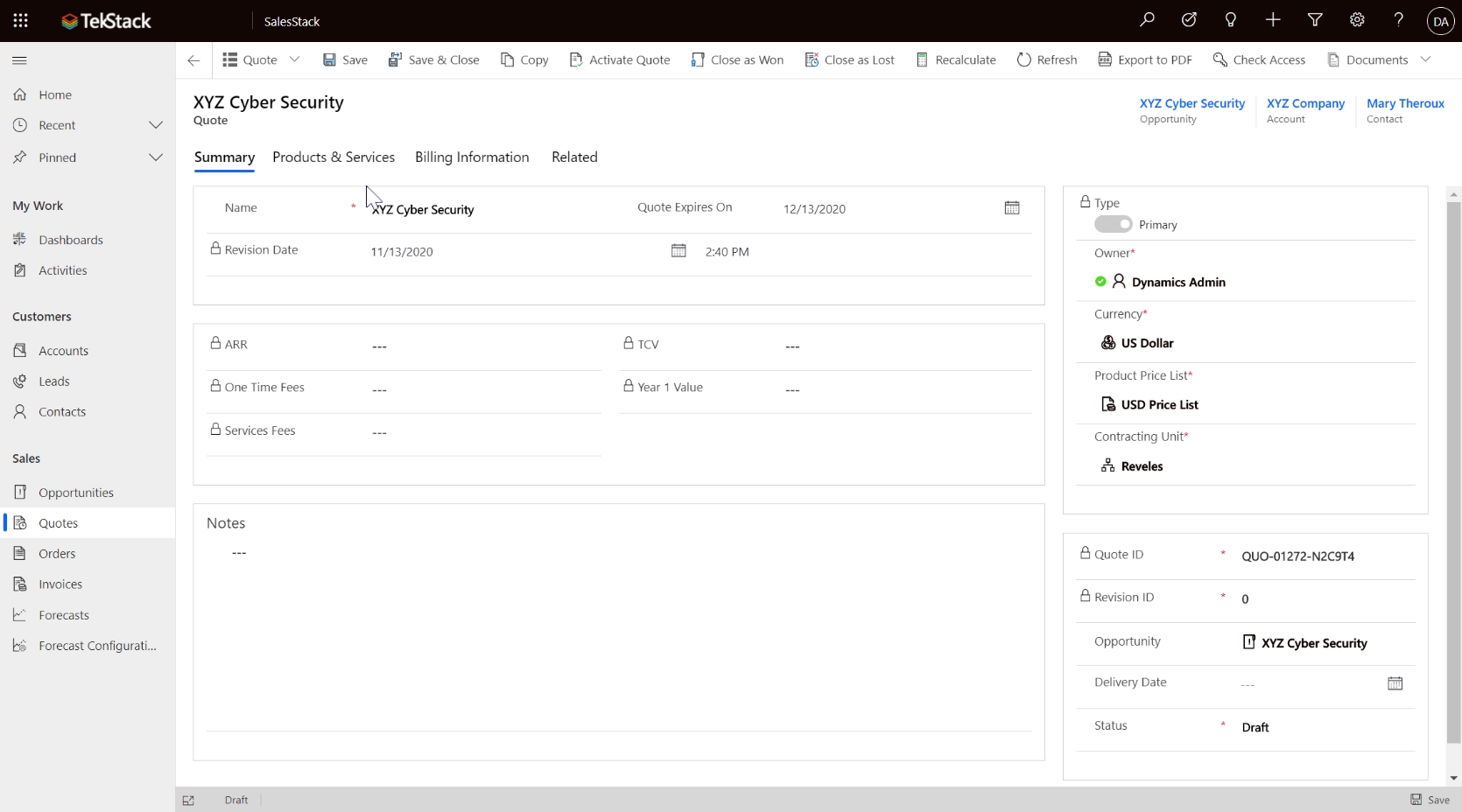Click the Save toolbar button

345,59
